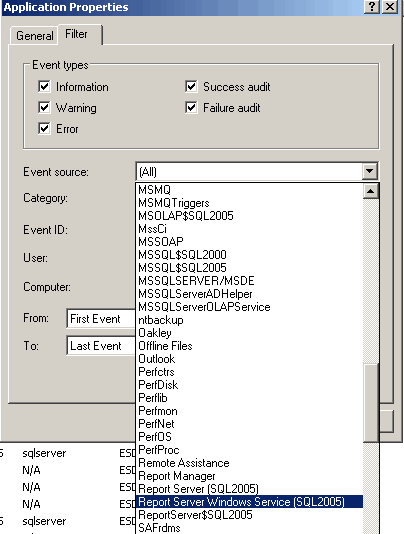Disable Success audit events
The image size is (404, 534).
(x=191, y=87)
